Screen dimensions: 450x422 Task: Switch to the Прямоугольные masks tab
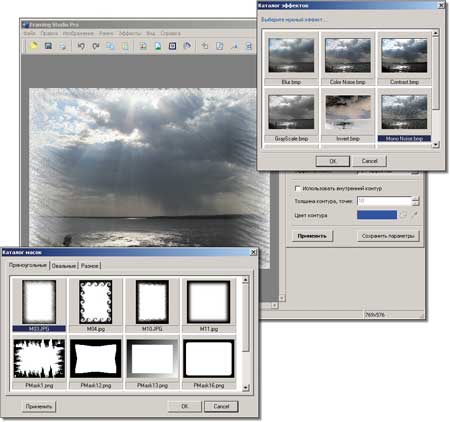coord(28,265)
